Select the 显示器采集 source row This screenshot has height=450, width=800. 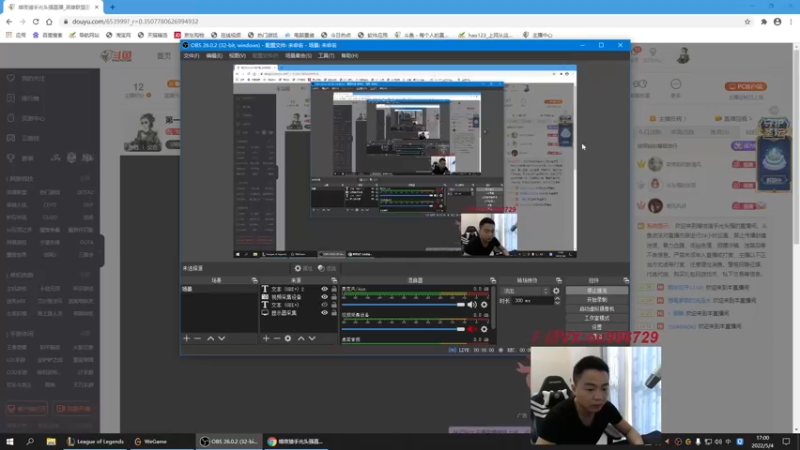tap(299, 312)
